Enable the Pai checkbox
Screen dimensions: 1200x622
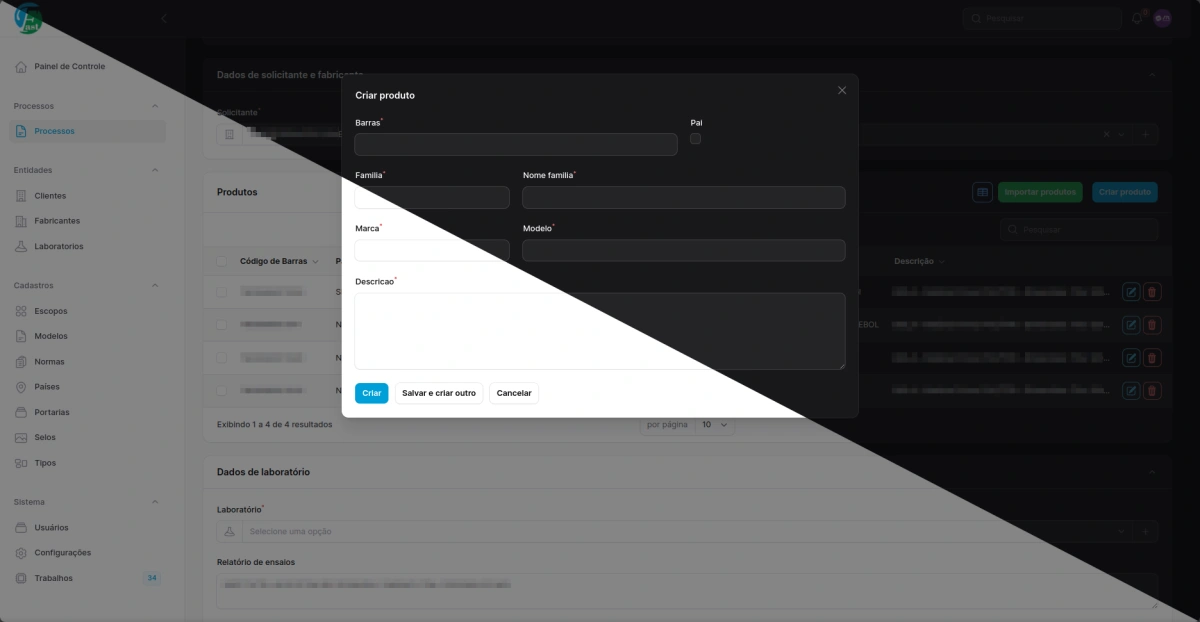(696, 139)
